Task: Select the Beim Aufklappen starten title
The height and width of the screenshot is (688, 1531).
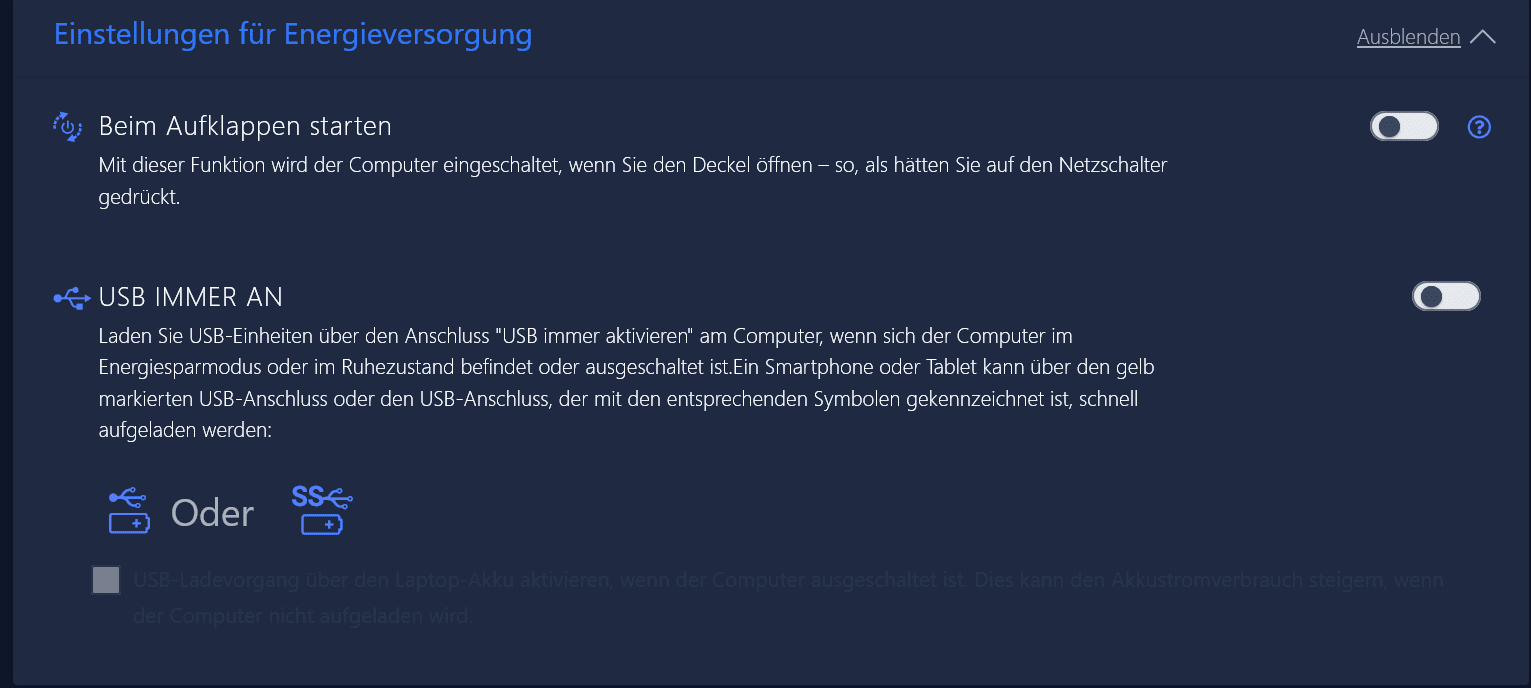Action: pos(245,127)
